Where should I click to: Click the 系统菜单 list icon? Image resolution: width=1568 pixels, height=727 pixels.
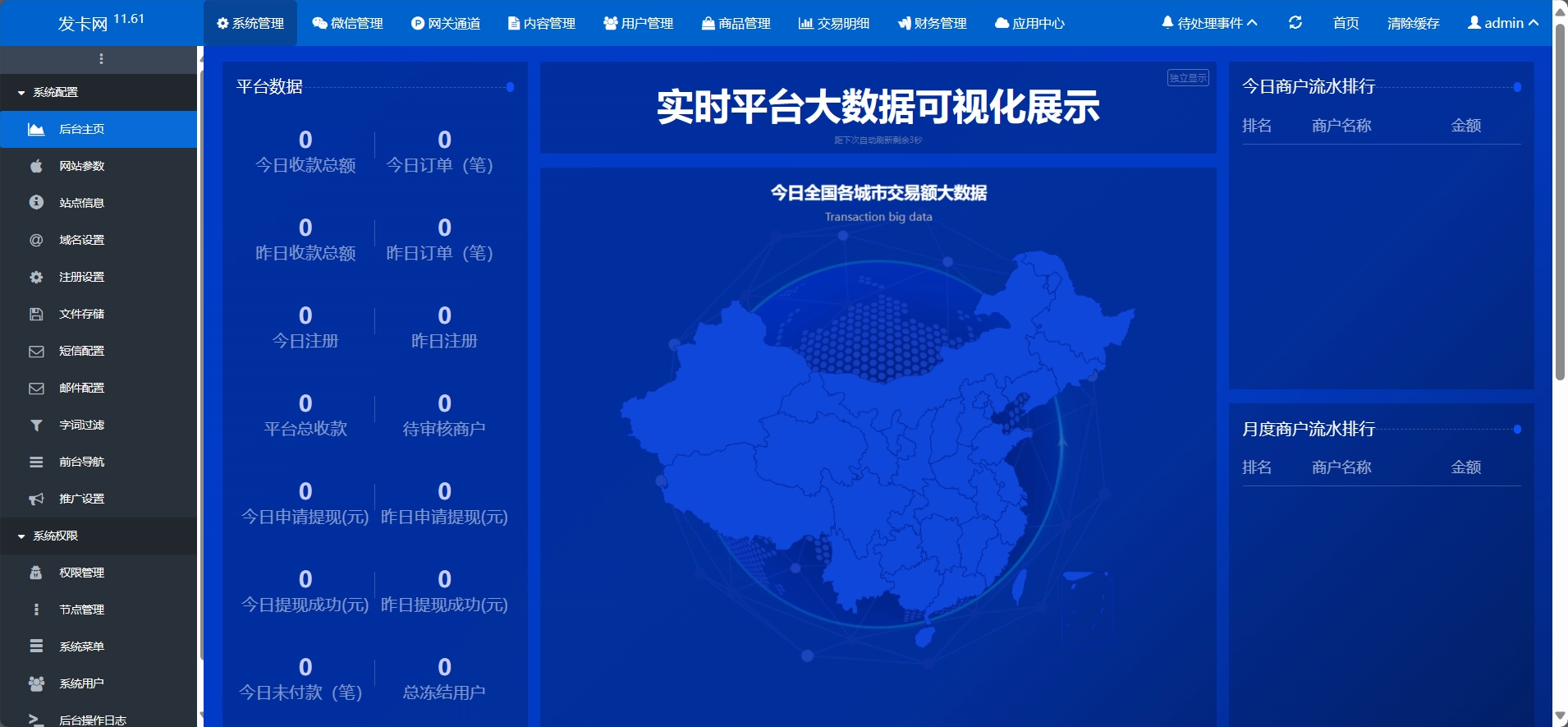[36, 646]
